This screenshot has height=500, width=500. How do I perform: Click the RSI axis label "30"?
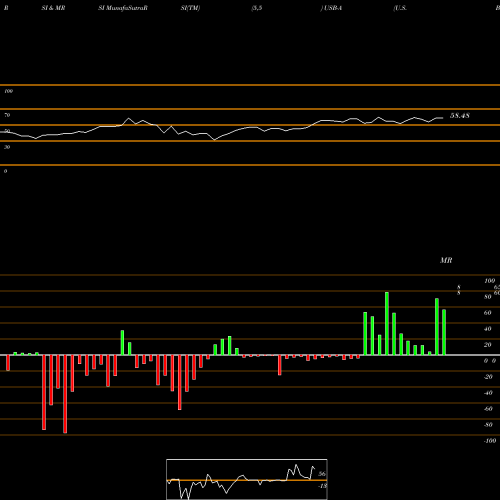coord(7,147)
